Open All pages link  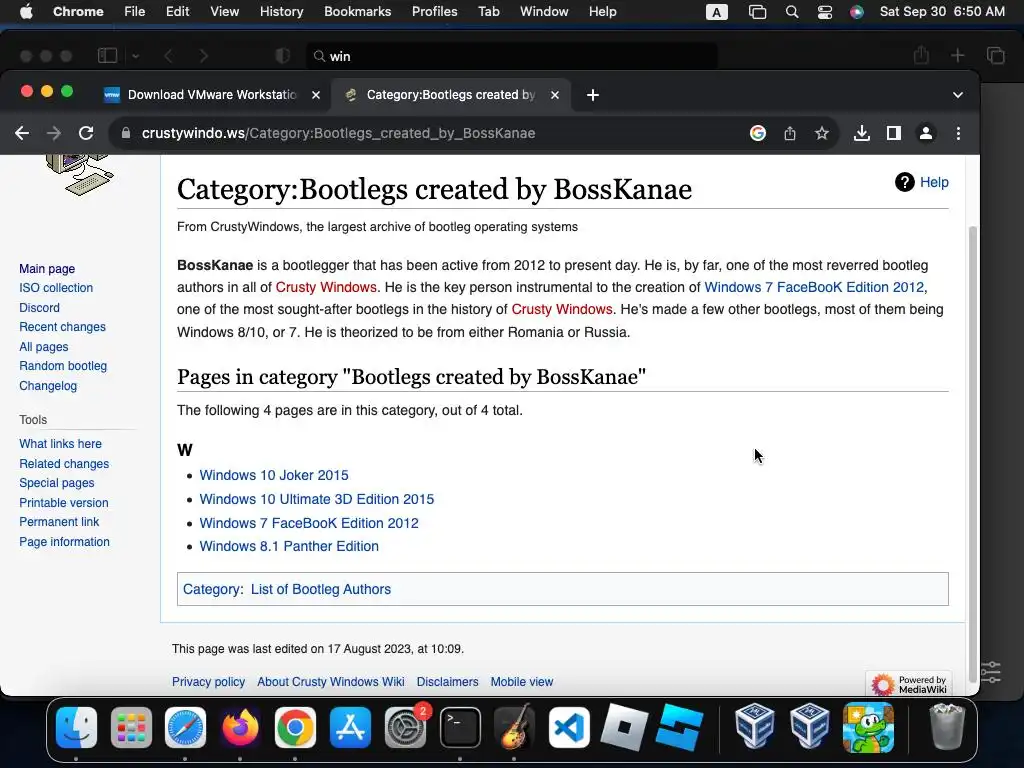tap(44, 347)
